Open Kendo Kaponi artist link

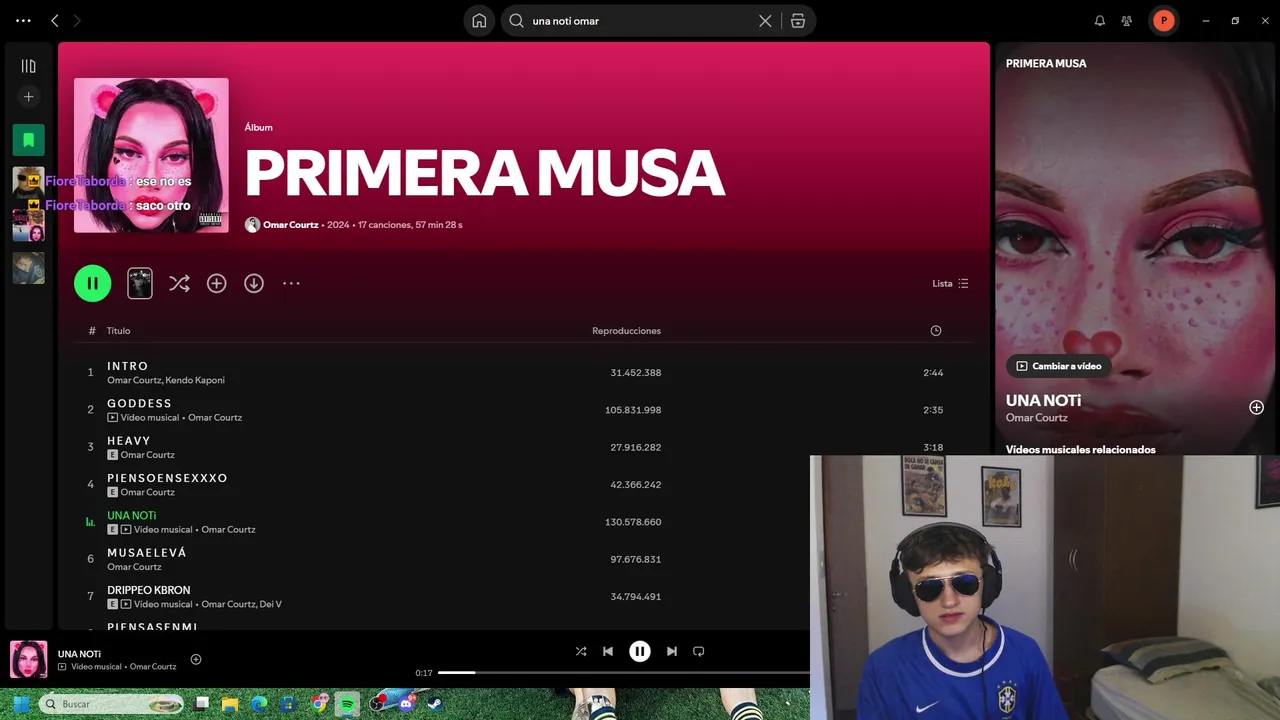(x=195, y=380)
